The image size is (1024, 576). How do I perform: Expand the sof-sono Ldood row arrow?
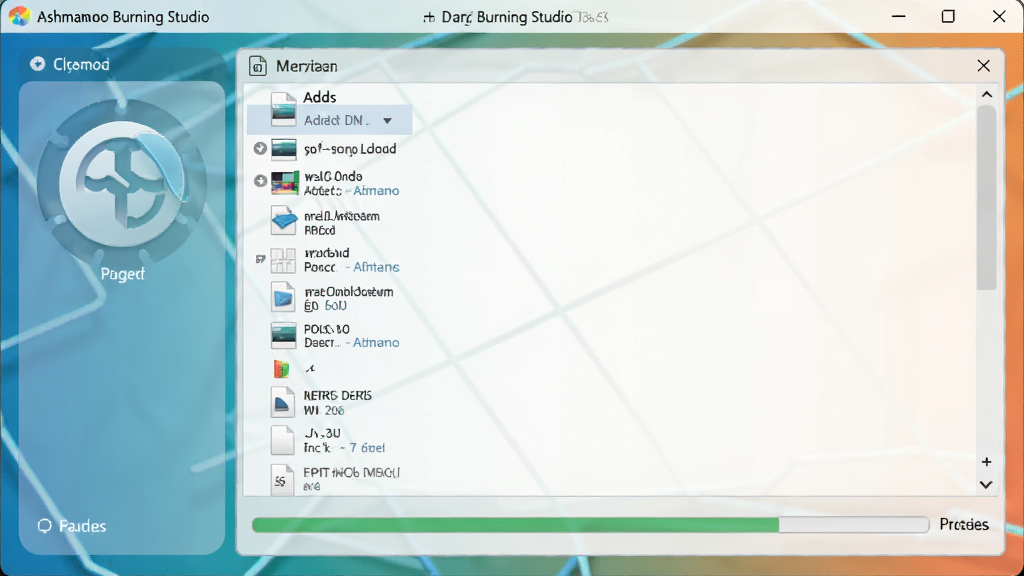[x=260, y=149]
